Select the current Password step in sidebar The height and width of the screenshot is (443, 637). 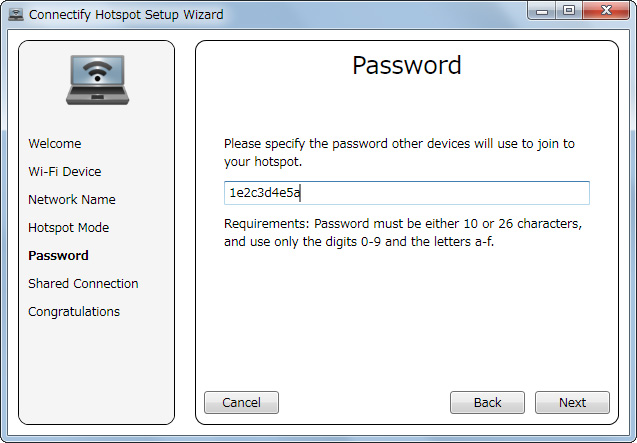(58, 256)
